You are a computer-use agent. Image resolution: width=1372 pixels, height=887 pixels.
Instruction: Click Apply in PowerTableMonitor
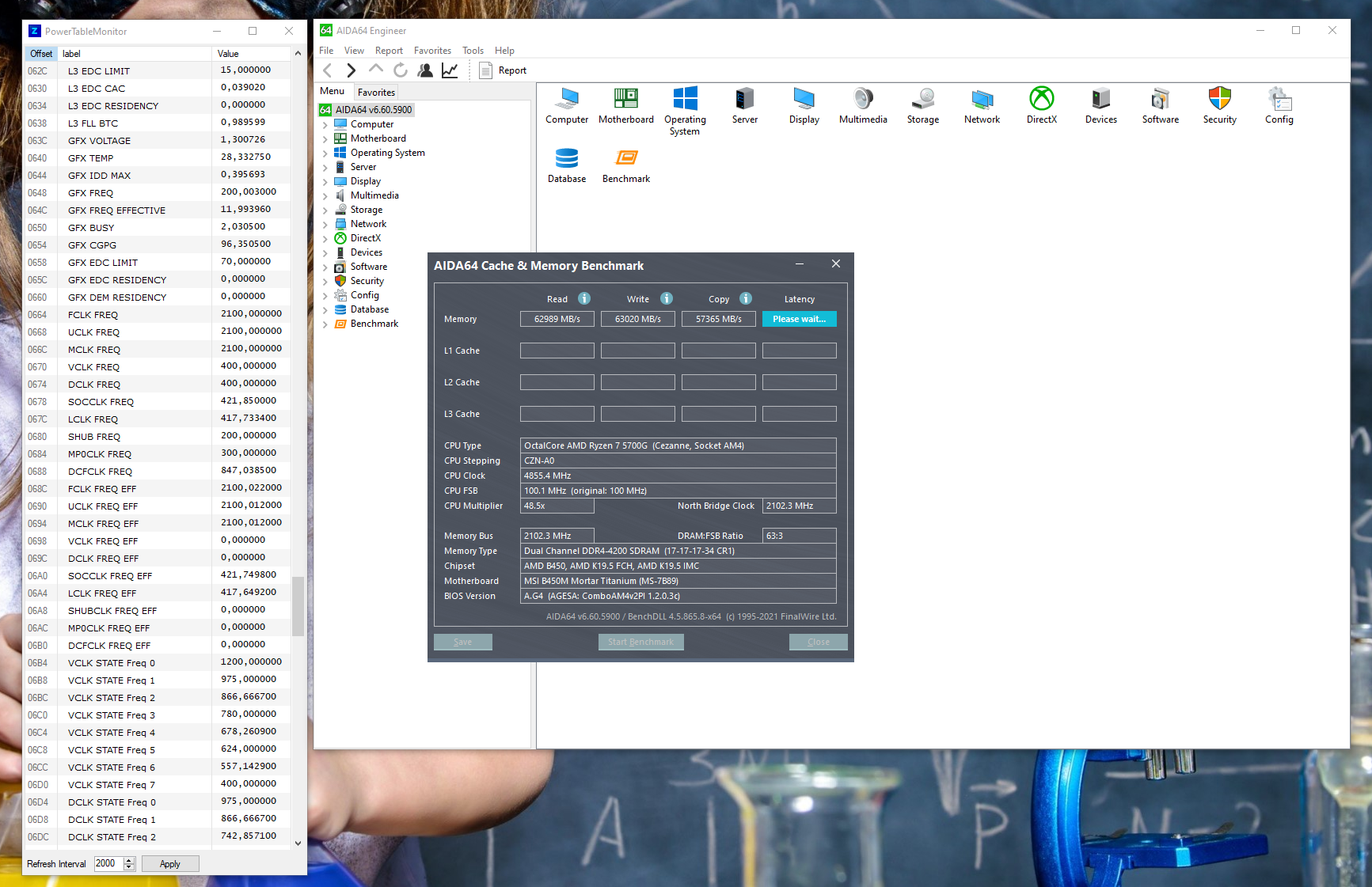pos(170,864)
